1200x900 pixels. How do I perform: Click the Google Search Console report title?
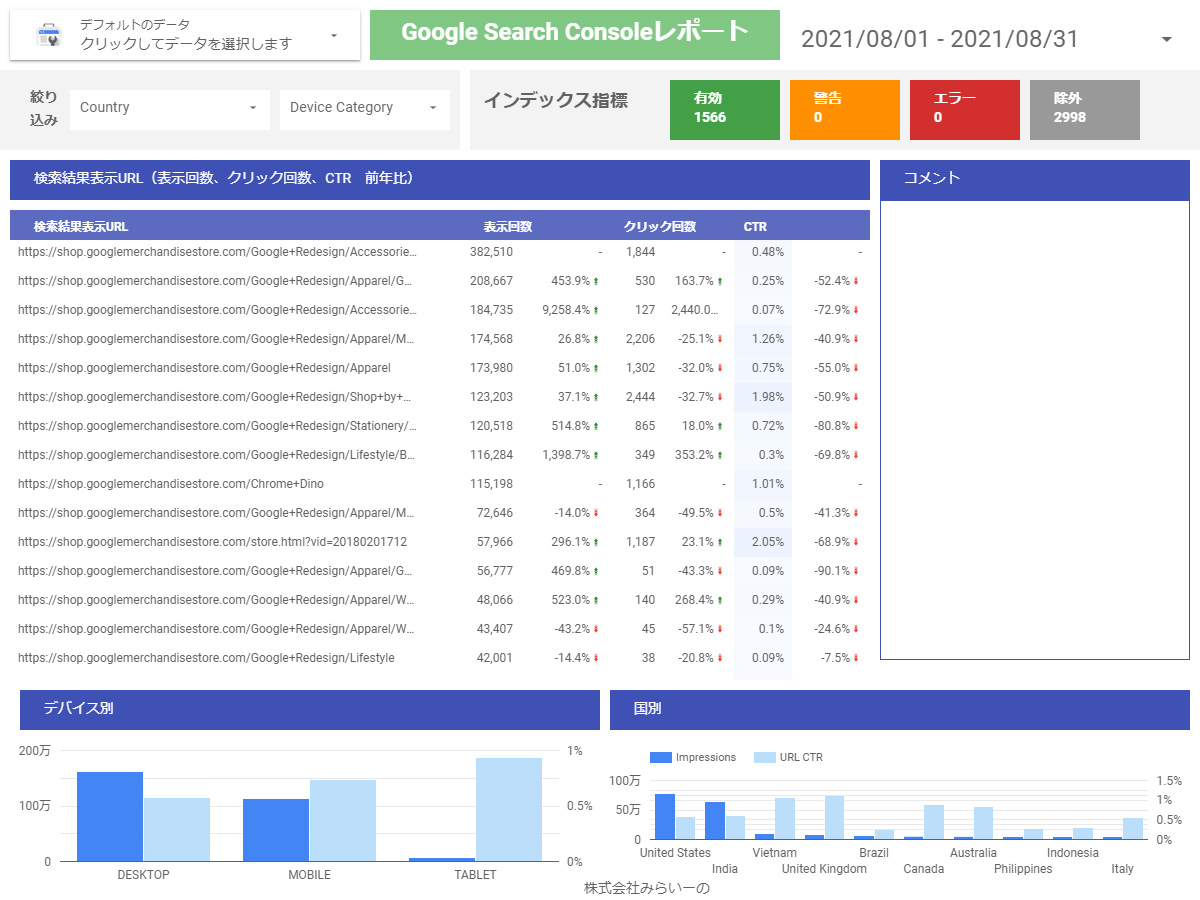tap(575, 34)
